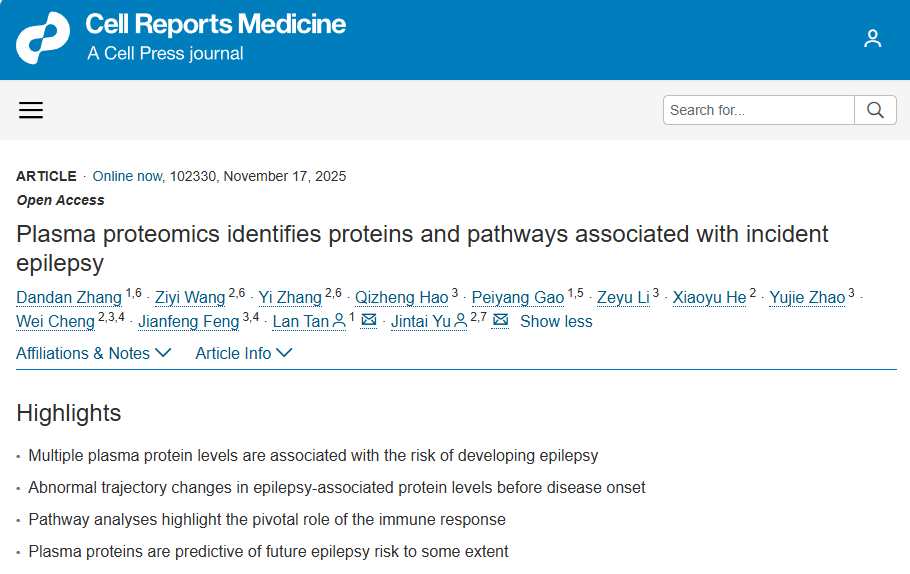910x574 pixels.
Task: Collapse author list with Show less
Action: (x=556, y=321)
